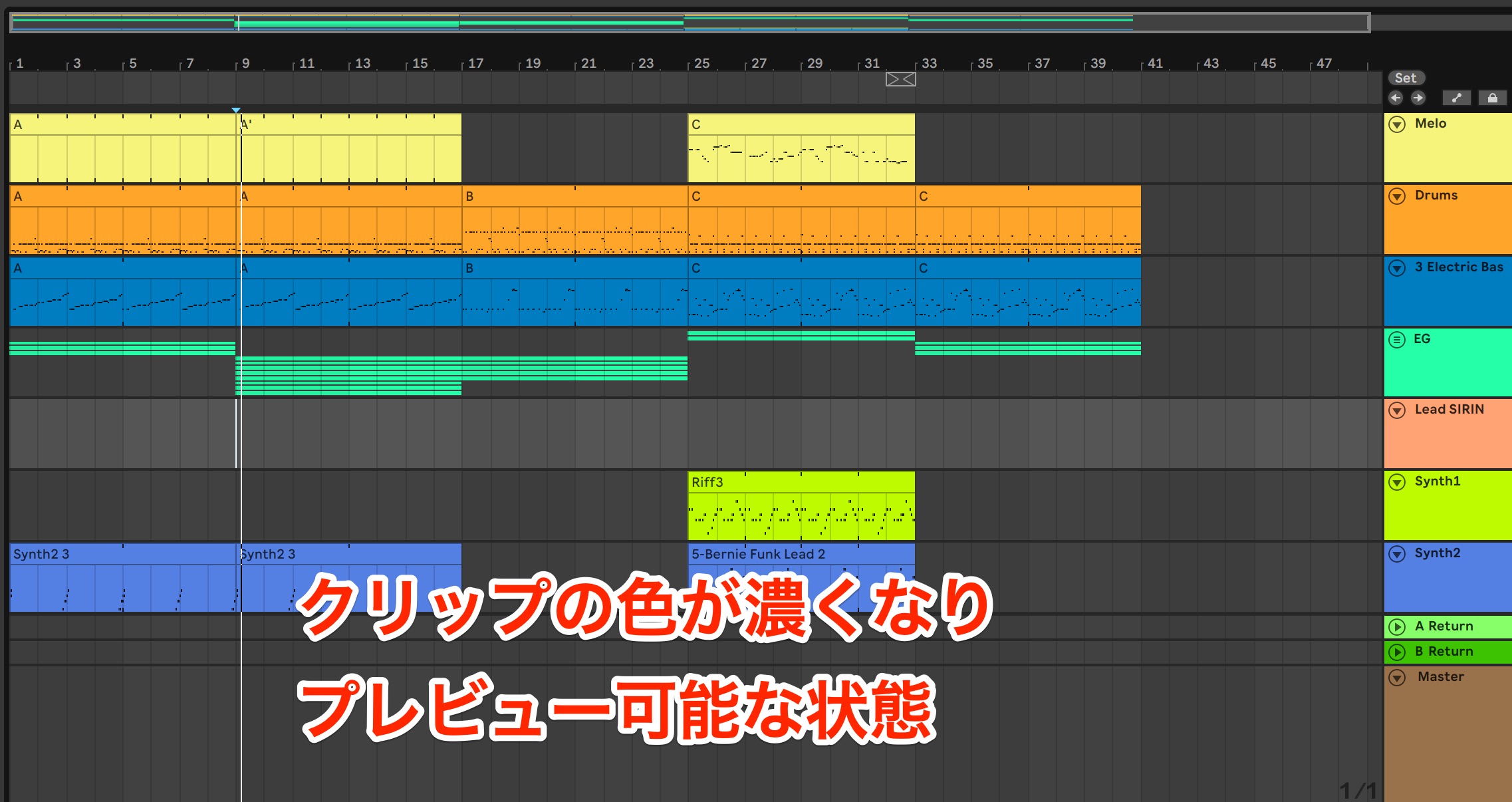Select the Synth1 track name
This screenshot has width=1512, height=802.
tap(1438, 481)
